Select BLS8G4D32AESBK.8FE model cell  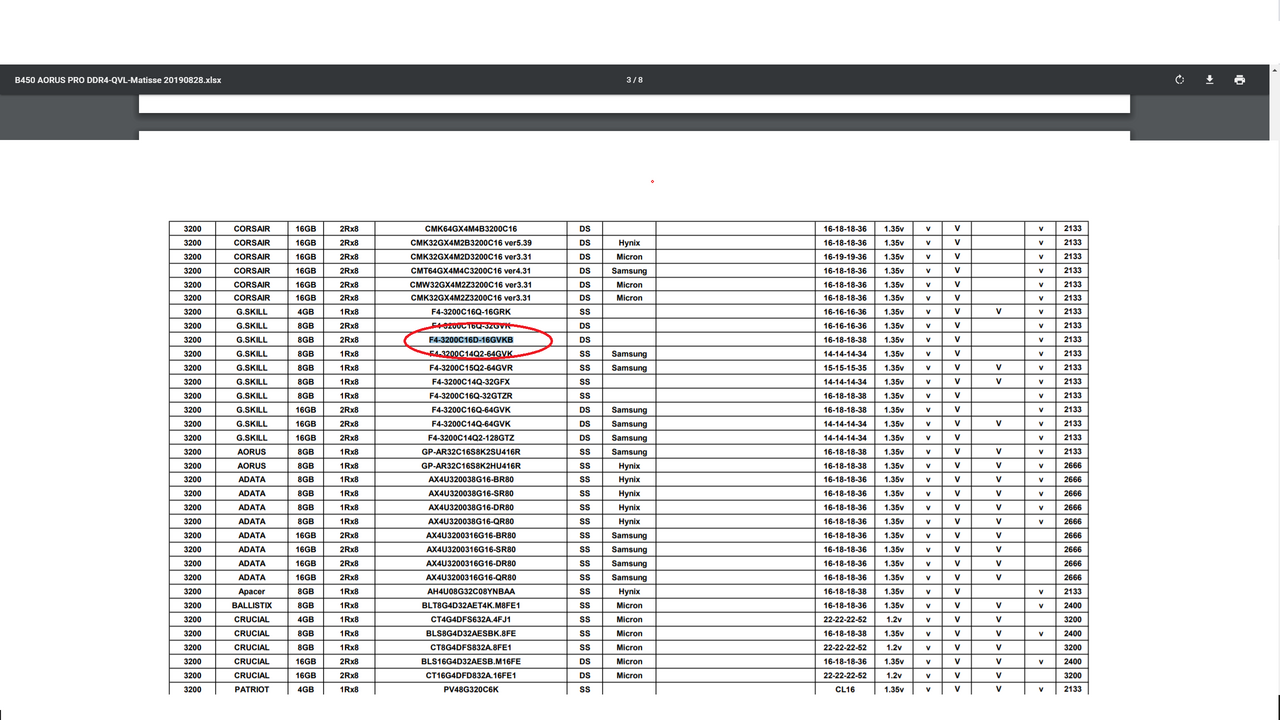(471, 634)
